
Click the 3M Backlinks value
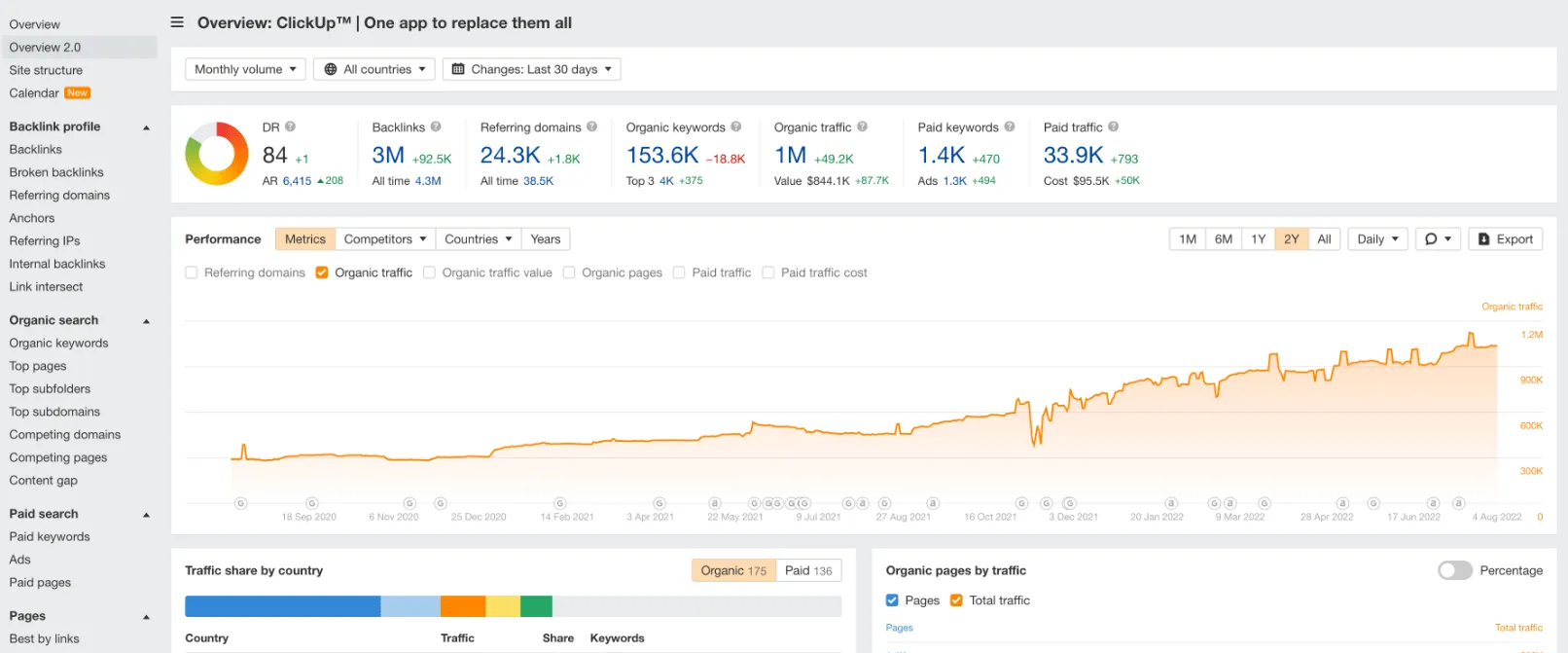(x=388, y=156)
